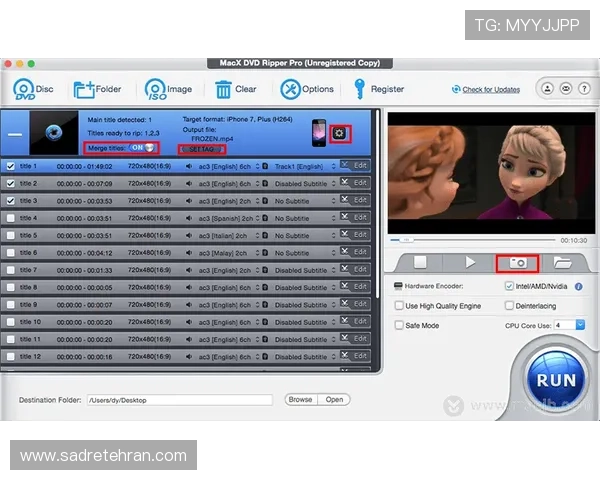This screenshot has width=600, height=480.
Task: Expand title 1 subtitle track dropdown
Action: click(x=333, y=166)
